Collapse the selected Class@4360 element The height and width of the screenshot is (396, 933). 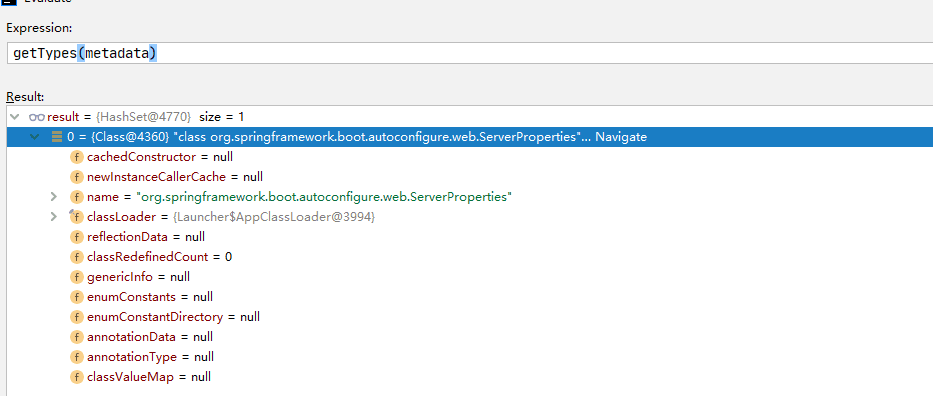(x=35, y=137)
